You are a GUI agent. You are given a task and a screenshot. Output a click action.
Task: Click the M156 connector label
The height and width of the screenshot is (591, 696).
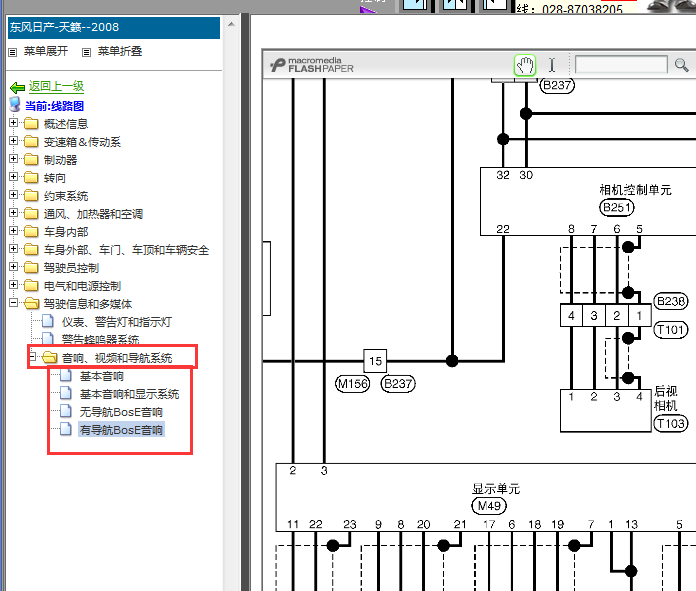click(x=352, y=384)
